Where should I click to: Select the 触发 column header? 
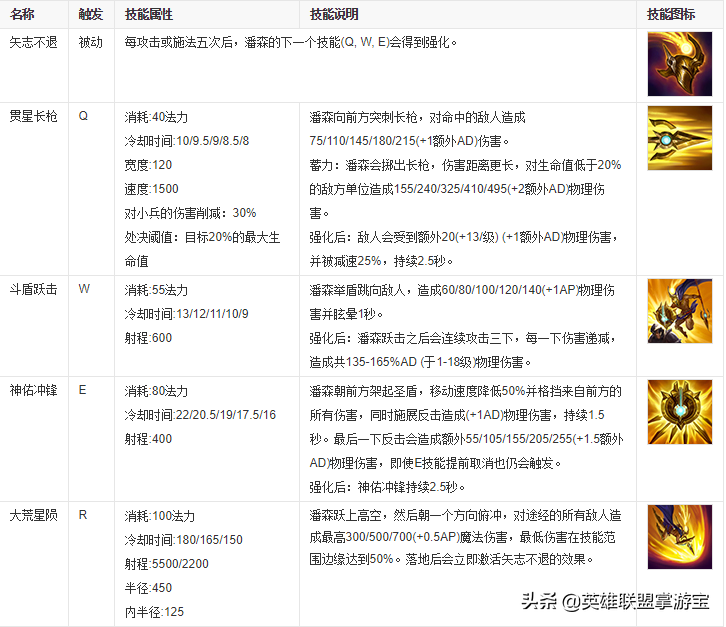(90, 15)
